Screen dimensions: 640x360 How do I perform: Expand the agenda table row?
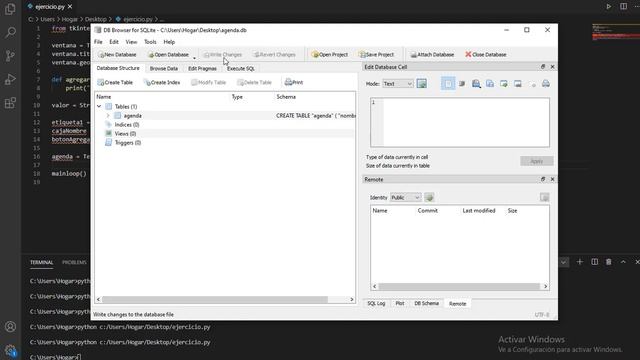pyautogui.click(x=108, y=116)
